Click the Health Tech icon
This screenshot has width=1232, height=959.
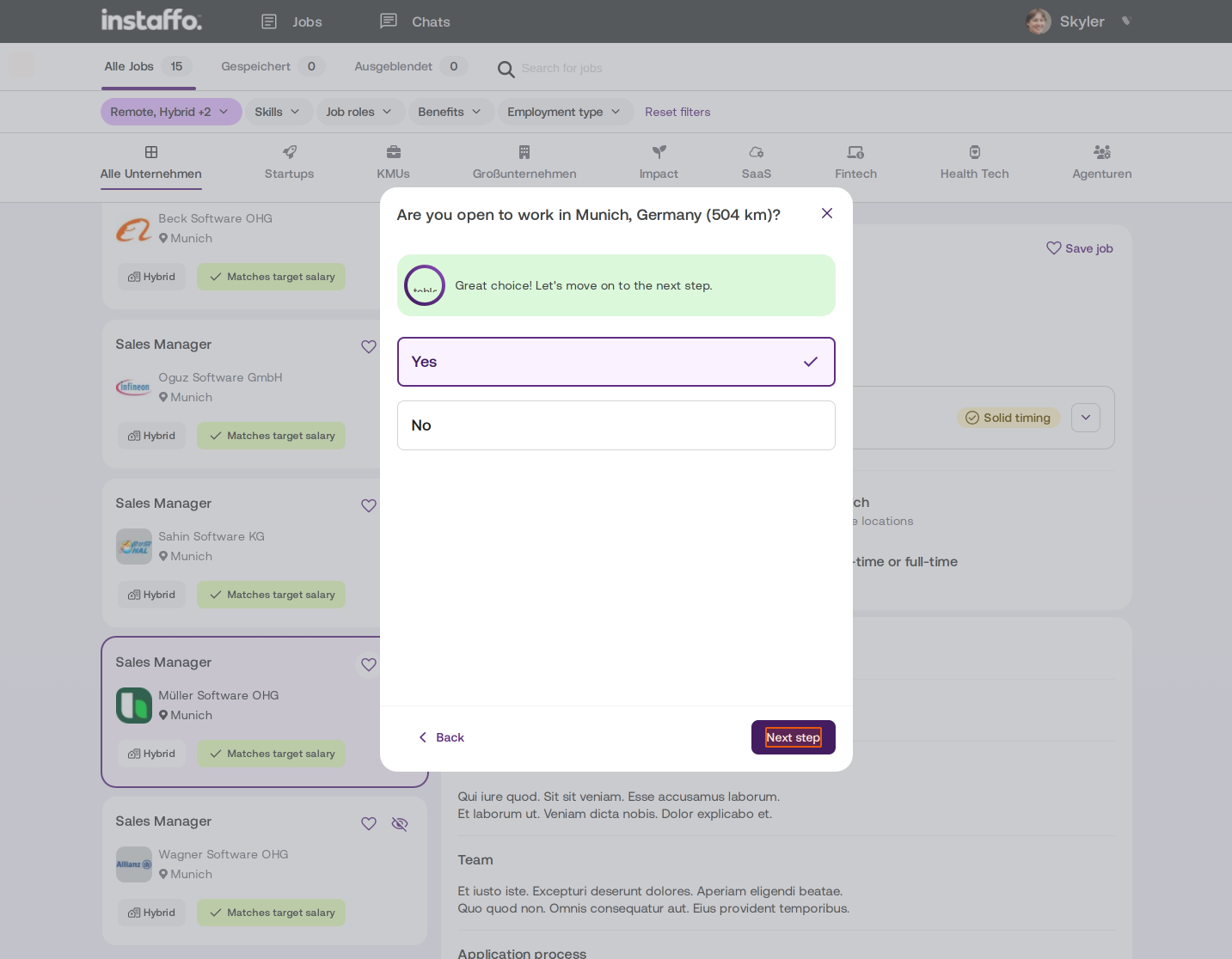pos(975,152)
